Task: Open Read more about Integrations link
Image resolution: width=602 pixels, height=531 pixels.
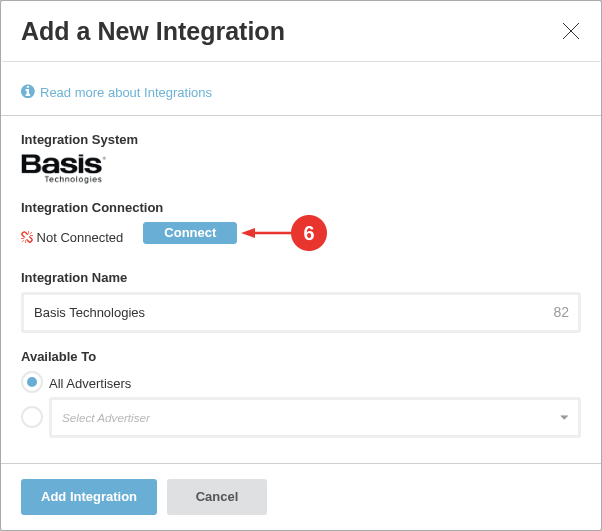Action: 126,93
